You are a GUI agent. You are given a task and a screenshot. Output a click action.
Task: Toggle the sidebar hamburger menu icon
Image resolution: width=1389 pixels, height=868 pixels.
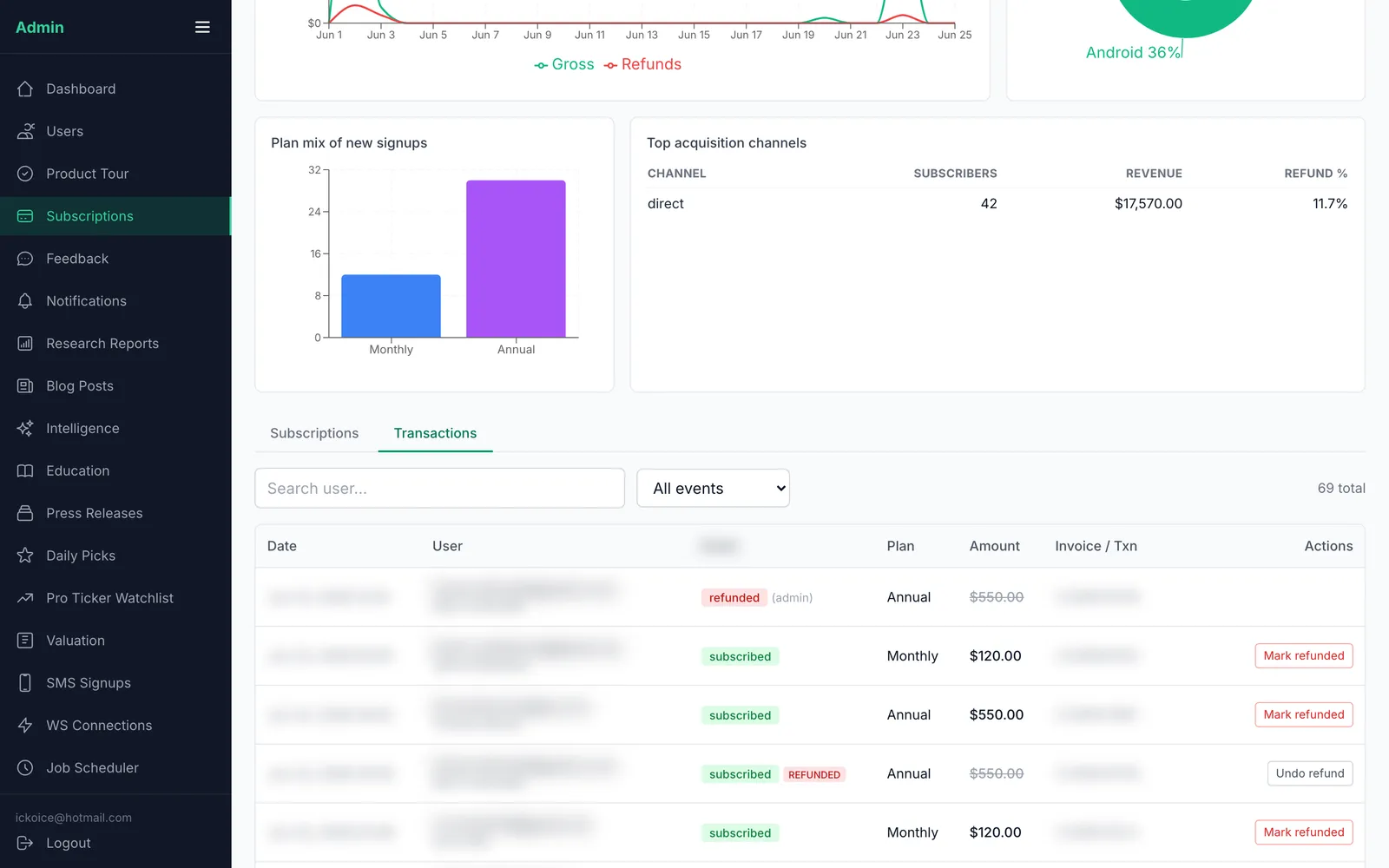pyautogui.click(x=202, y=27)
